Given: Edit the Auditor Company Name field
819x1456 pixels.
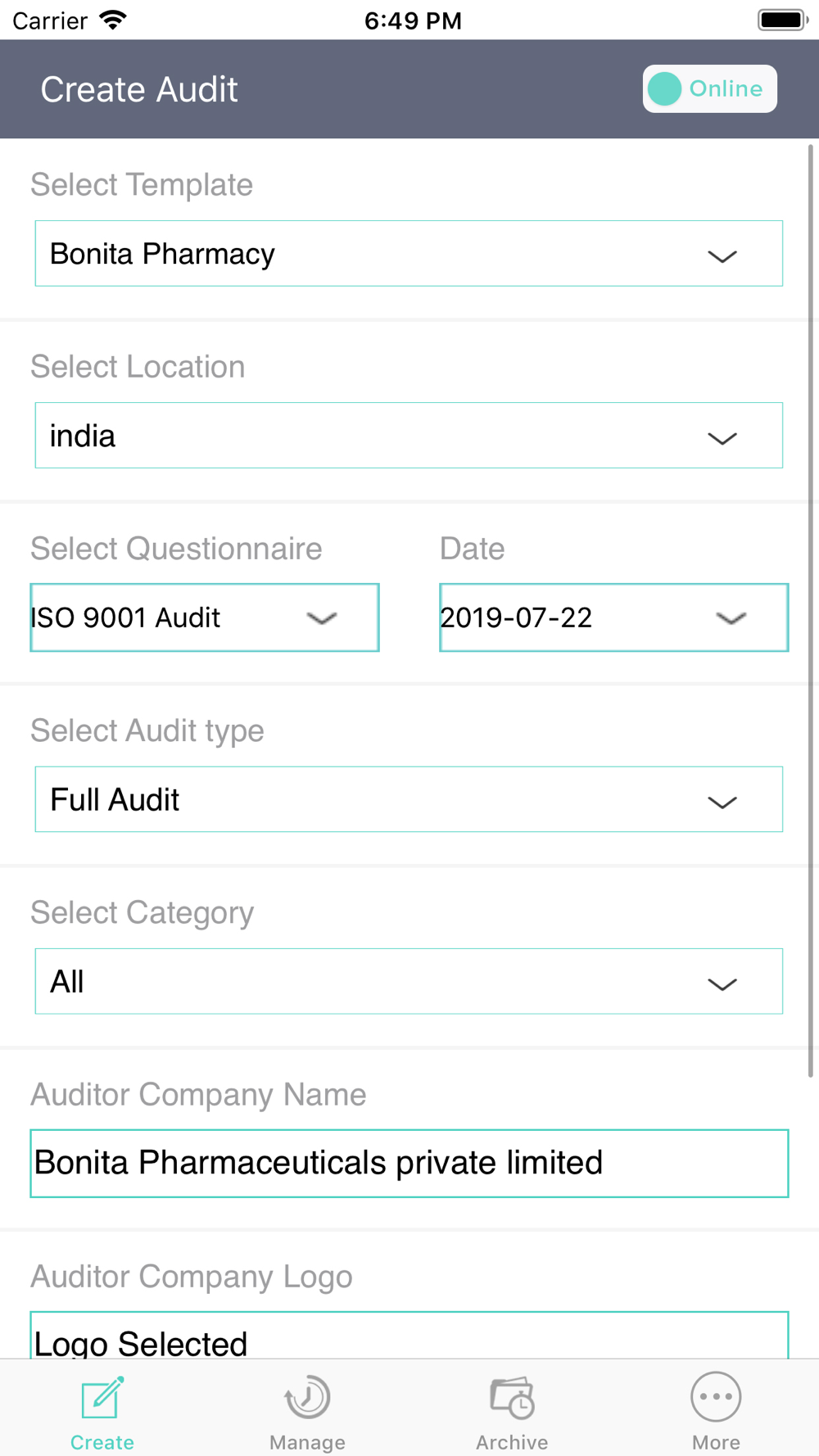Looking at the screenshot, I should (409, 1163).
